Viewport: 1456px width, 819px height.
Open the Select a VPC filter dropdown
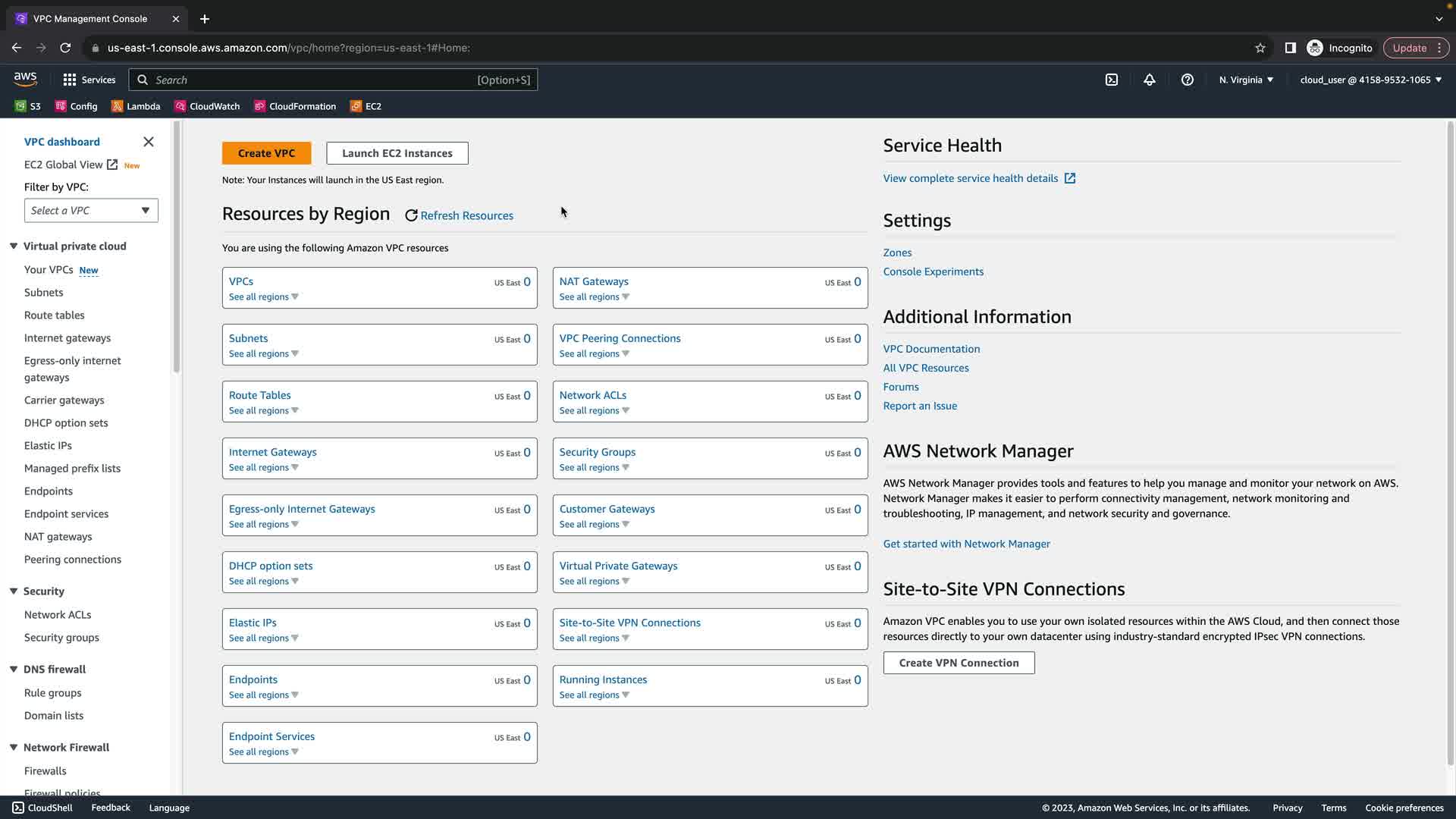[x=91, y=211]
